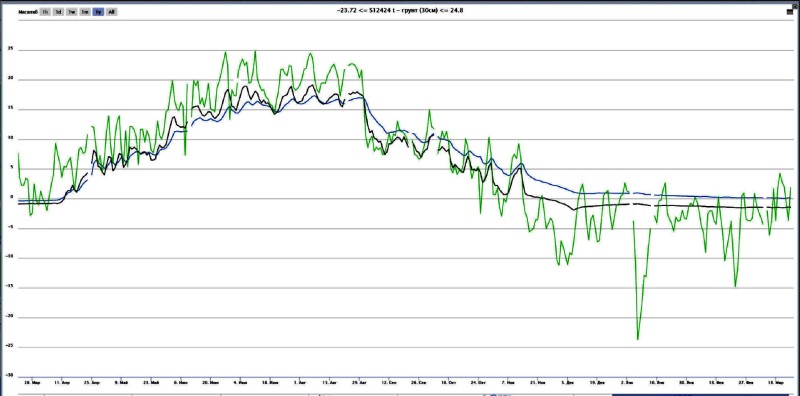This screenshot has height=396, width=800.
Task: Click the highlighted navigator range at bottom right
Action: point(706,394)
